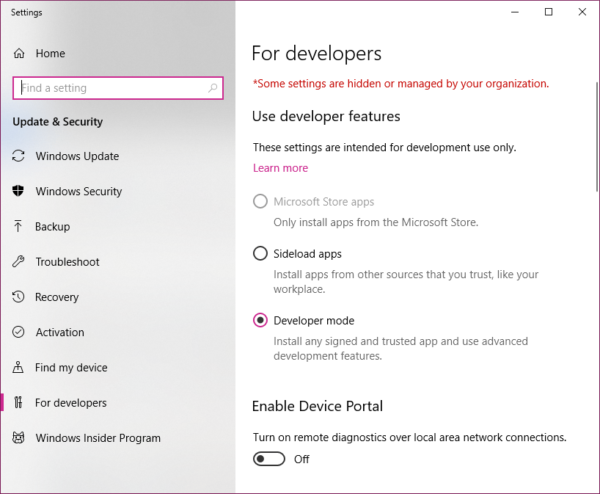
Task: Maximize the Settings window
Action: (549, 12)
